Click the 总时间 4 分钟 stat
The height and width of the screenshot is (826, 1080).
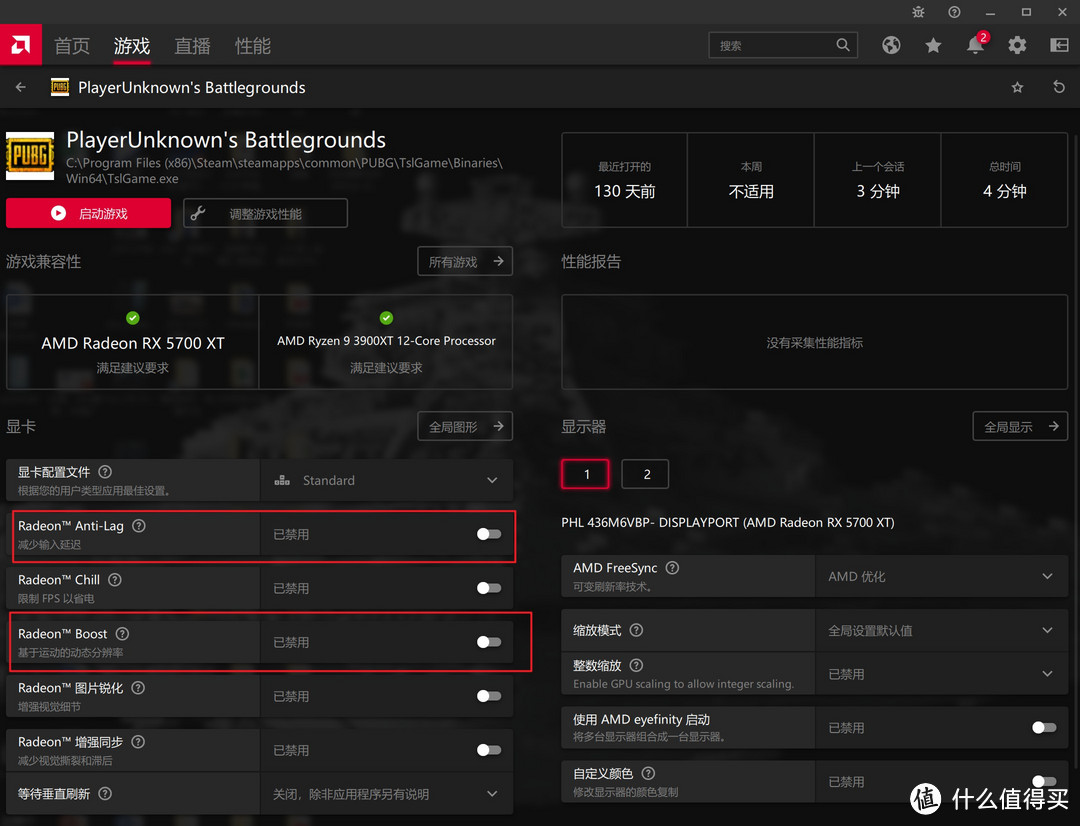1004,180
